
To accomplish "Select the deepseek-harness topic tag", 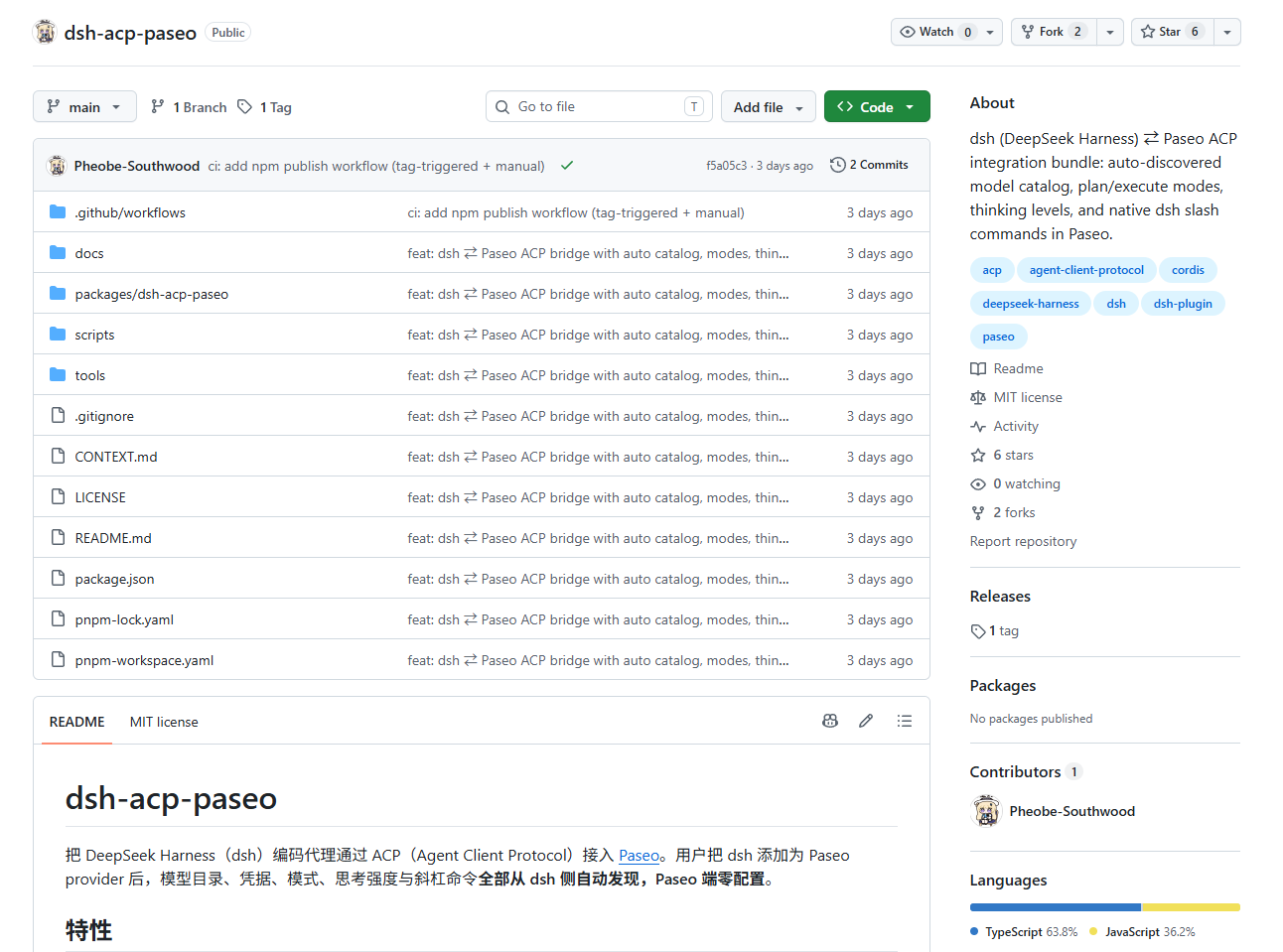I will click(x=1031, y=304).
